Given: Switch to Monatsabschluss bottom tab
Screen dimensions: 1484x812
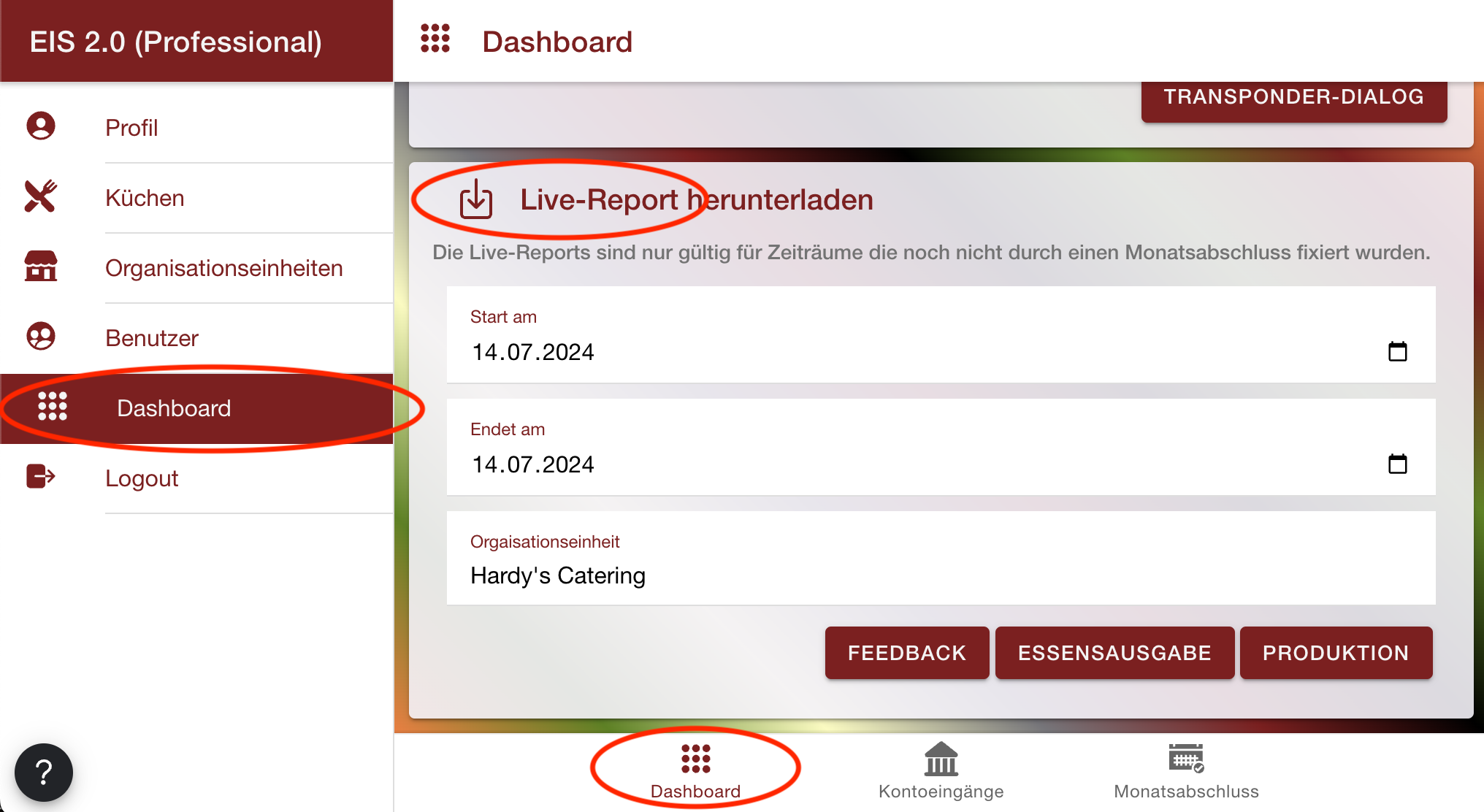Looking at the screenshot, I should coord(1186,770).
